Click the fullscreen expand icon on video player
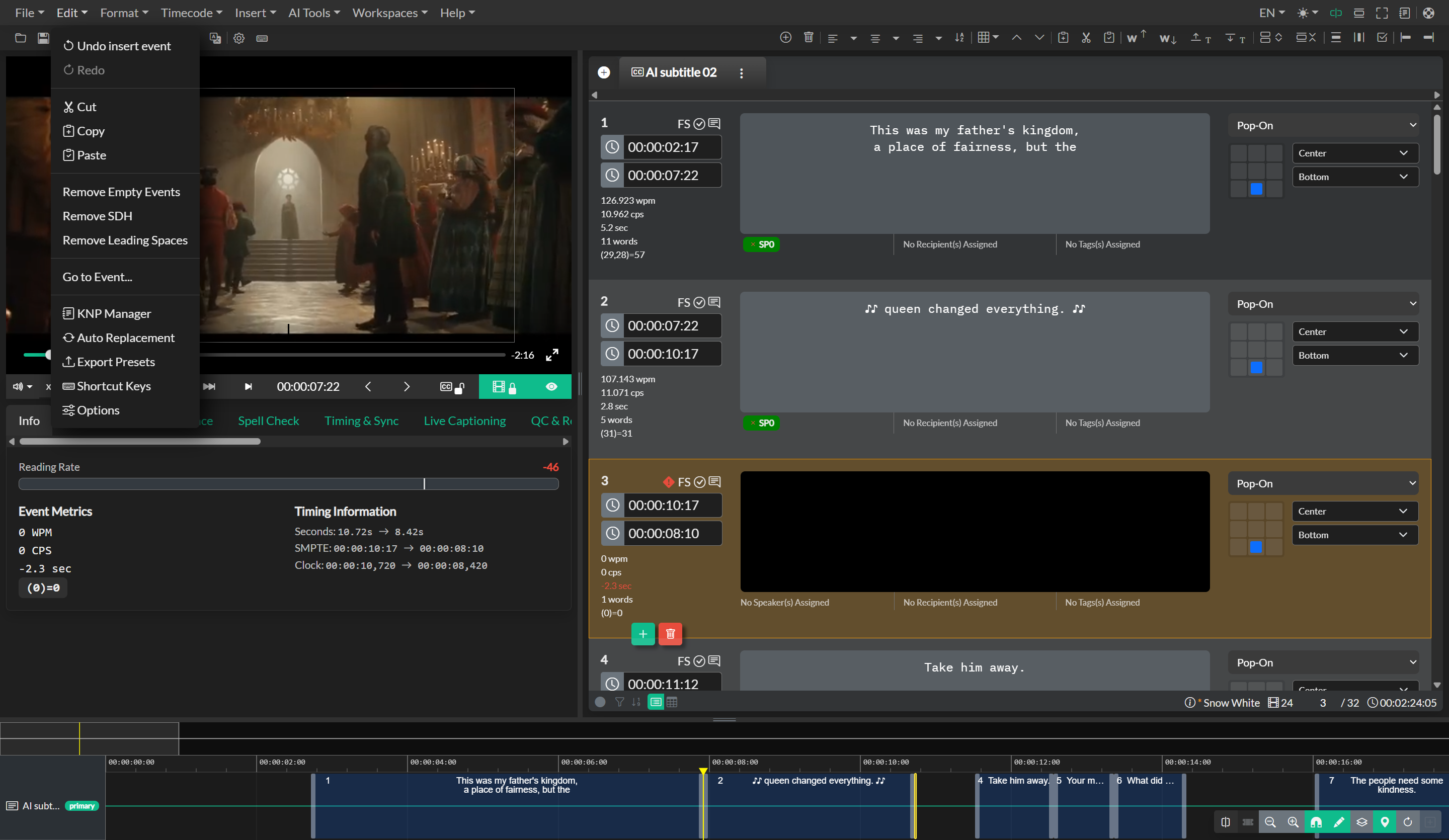This screenshot has width=1449, height=840. pos(552,355)
